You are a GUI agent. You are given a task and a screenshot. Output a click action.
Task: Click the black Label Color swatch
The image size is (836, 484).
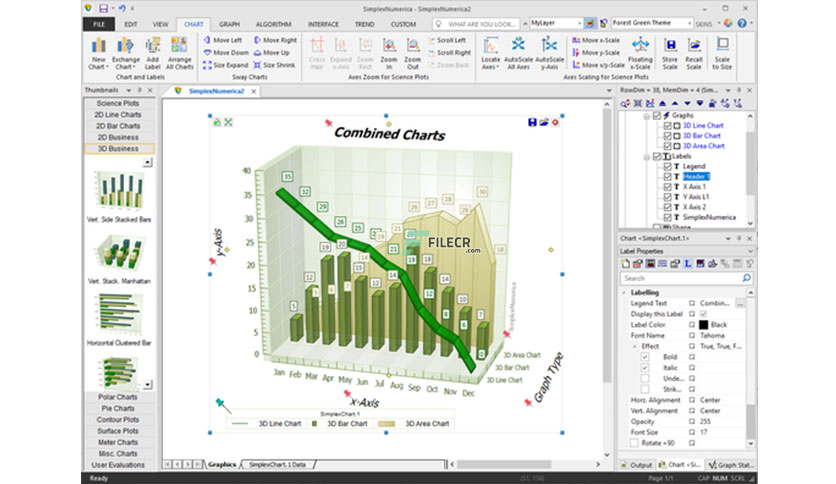coord(703,325)
